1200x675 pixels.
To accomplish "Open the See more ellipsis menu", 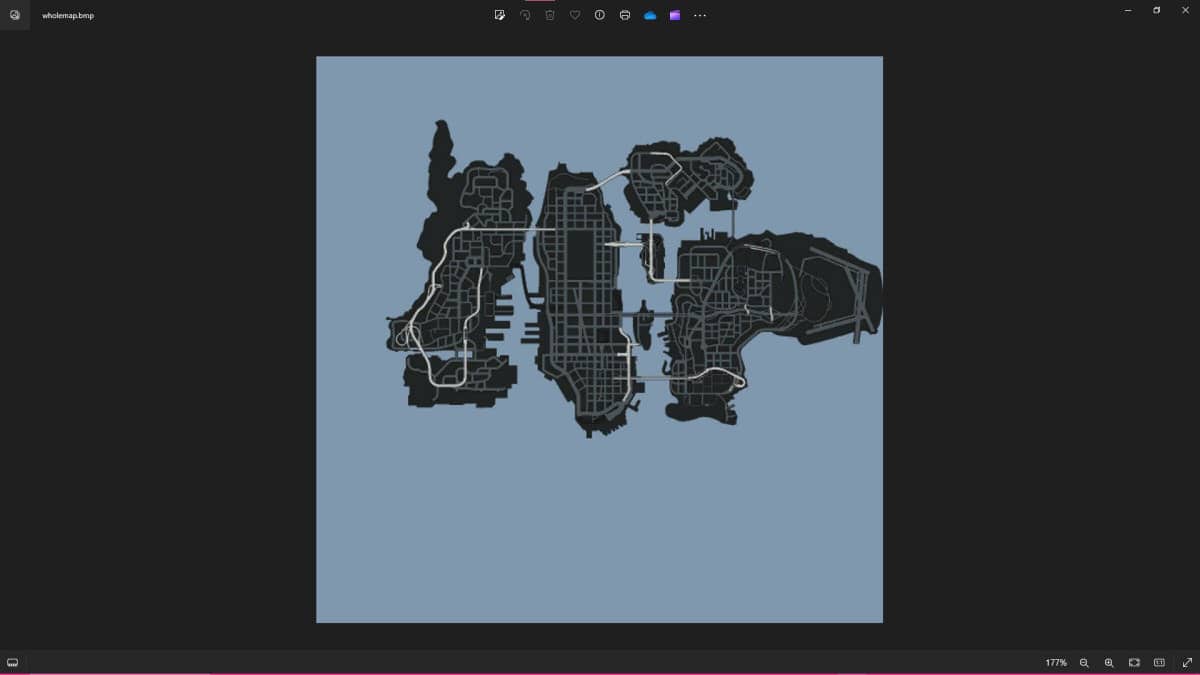I will (x=700, y=15).
